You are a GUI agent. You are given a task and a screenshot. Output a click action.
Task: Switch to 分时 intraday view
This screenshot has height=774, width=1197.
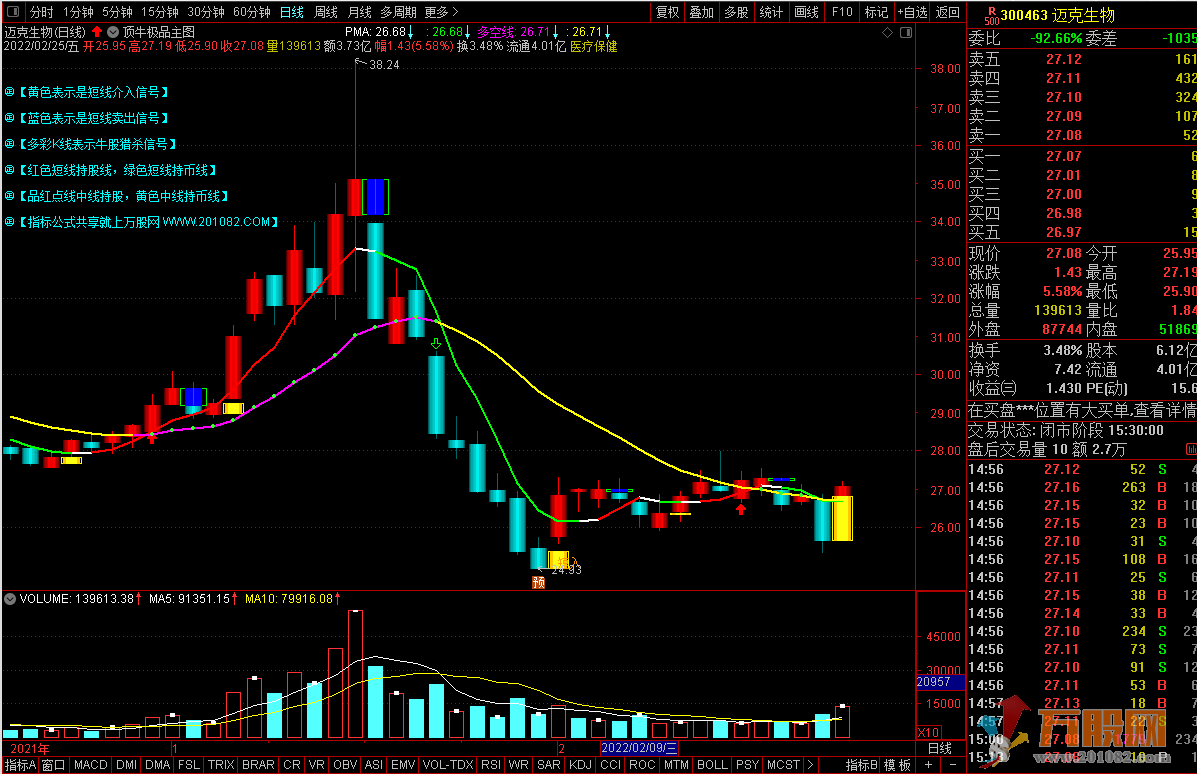coord(42,12)
